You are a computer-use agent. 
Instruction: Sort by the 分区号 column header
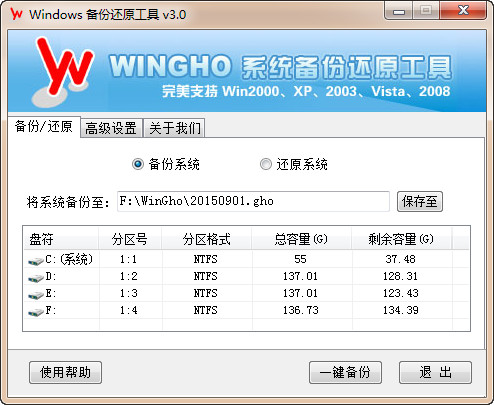(x=130, y=239)
